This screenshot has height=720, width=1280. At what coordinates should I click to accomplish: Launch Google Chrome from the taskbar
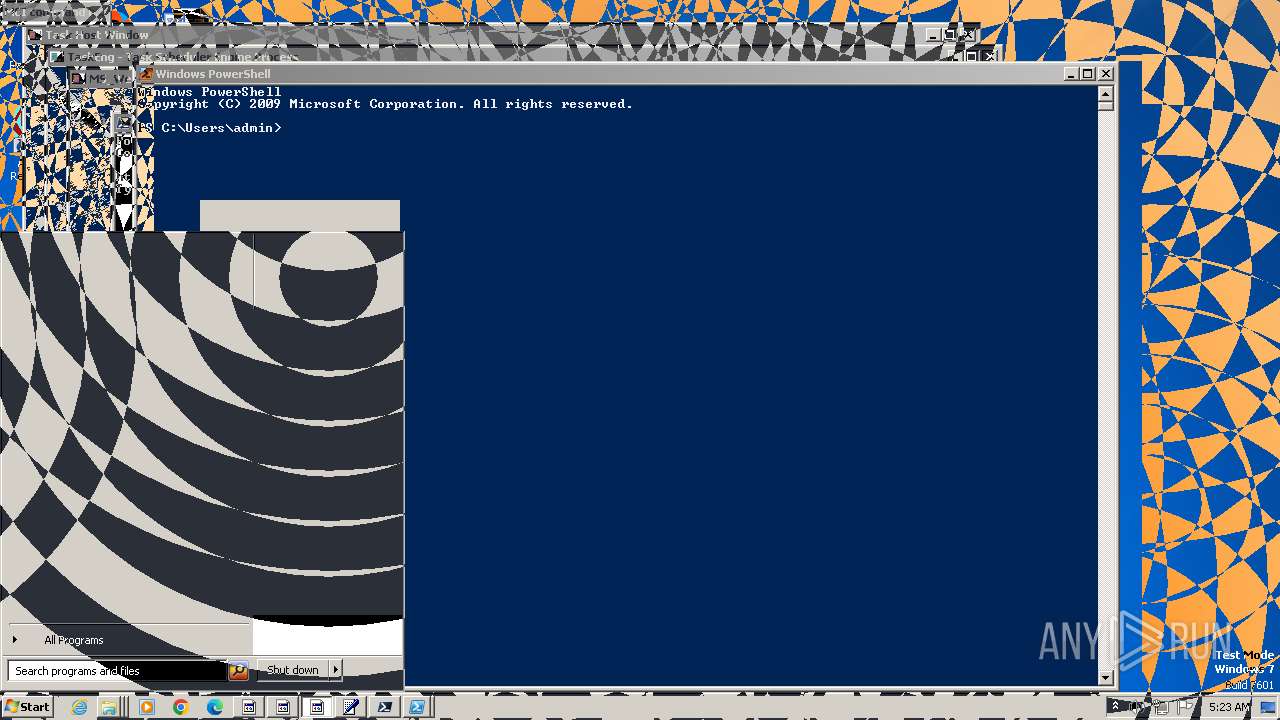(x=180, y=707)
